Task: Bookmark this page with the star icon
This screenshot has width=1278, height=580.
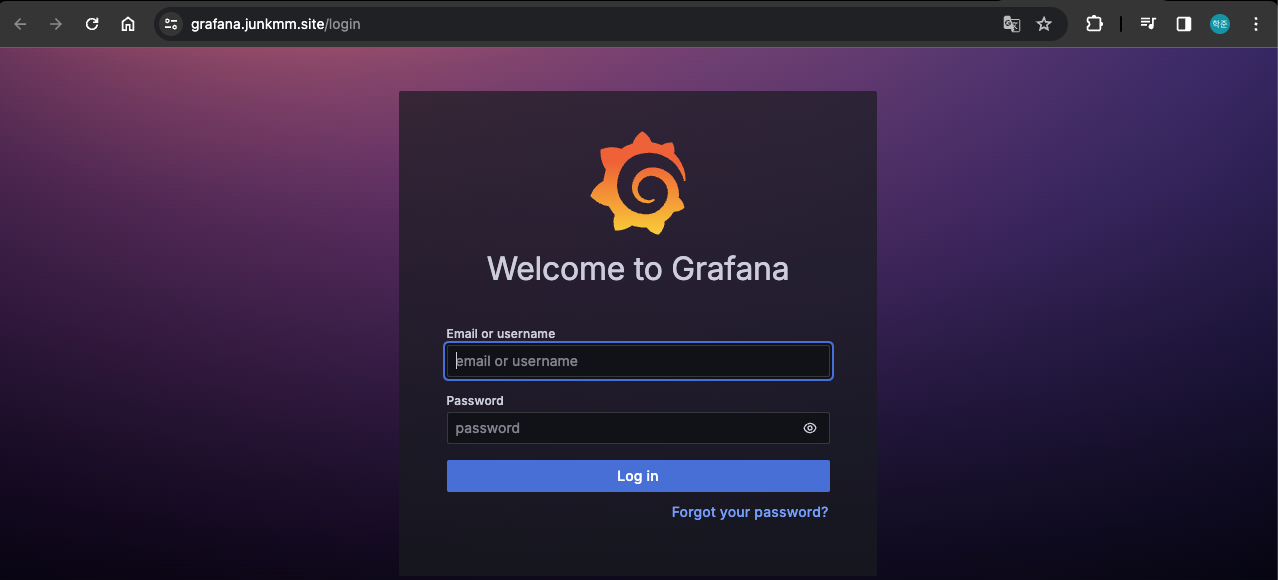Action: point(1044,24)
